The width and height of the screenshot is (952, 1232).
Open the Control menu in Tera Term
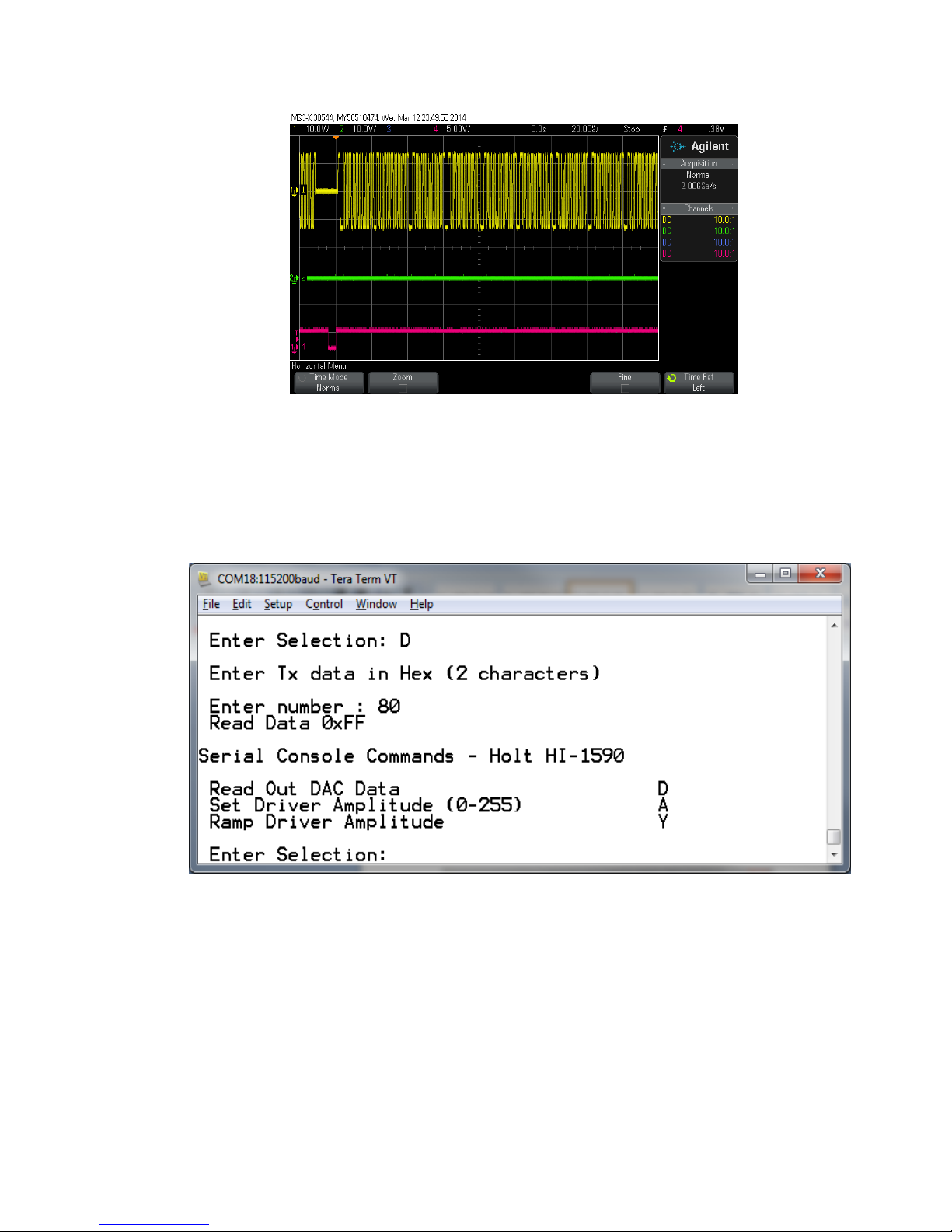pos(324,604)
